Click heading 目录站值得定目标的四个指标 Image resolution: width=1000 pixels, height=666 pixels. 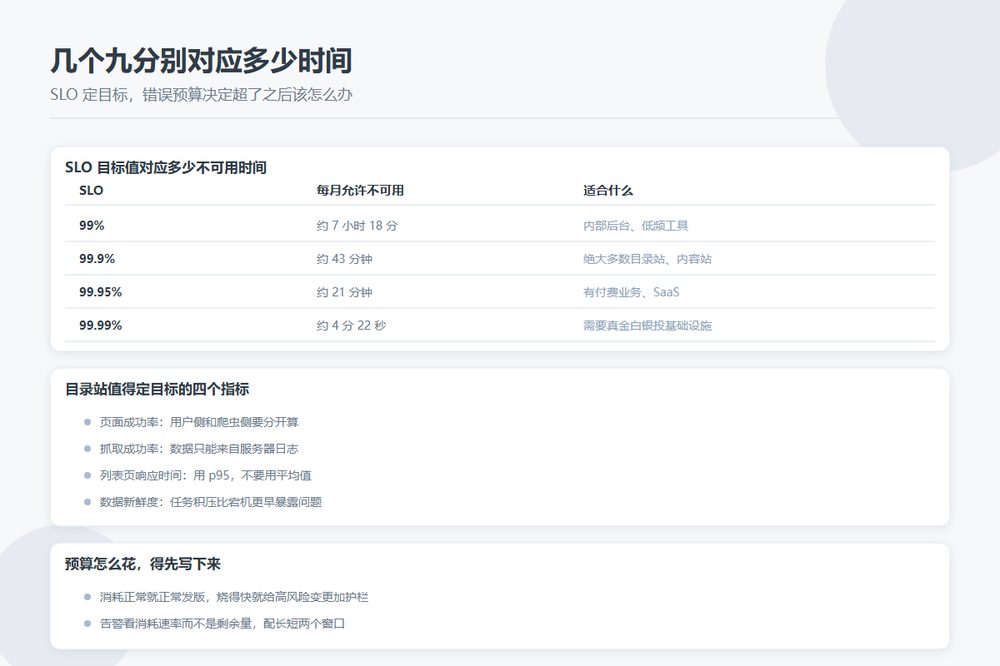[x=157, y=389]
